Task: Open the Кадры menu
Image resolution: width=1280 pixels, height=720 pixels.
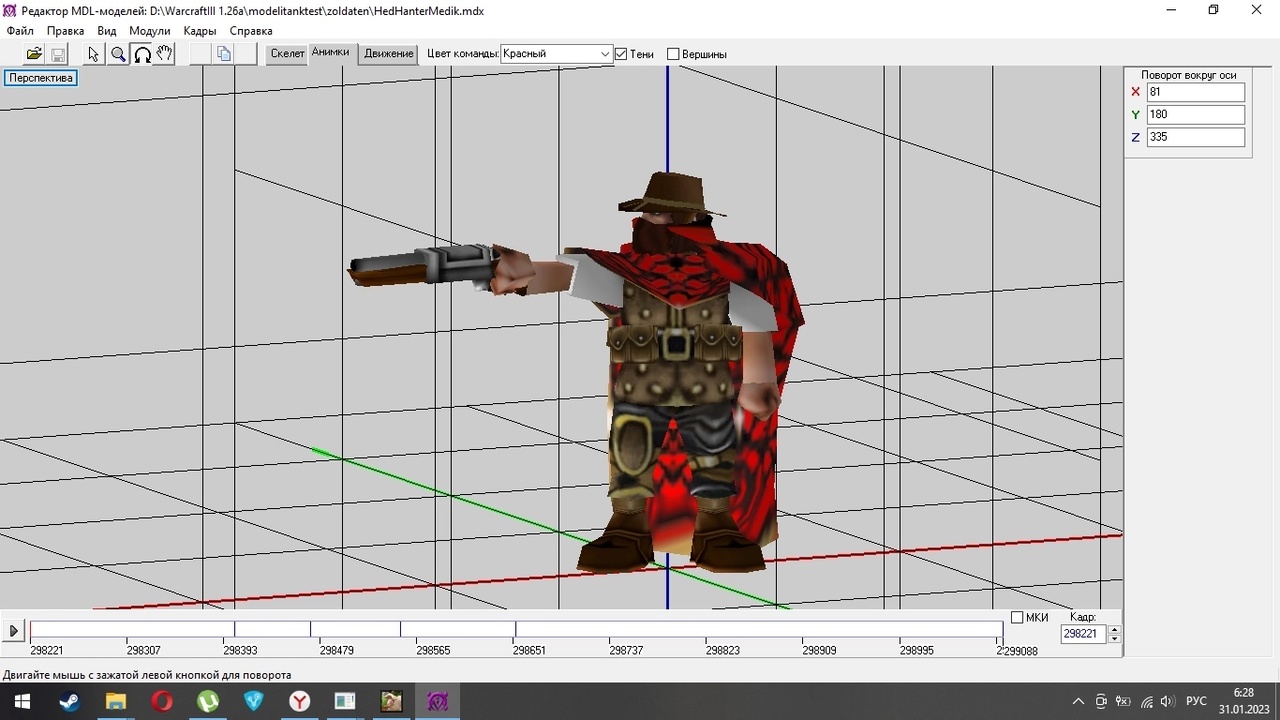Action: [x=200, y=31]
